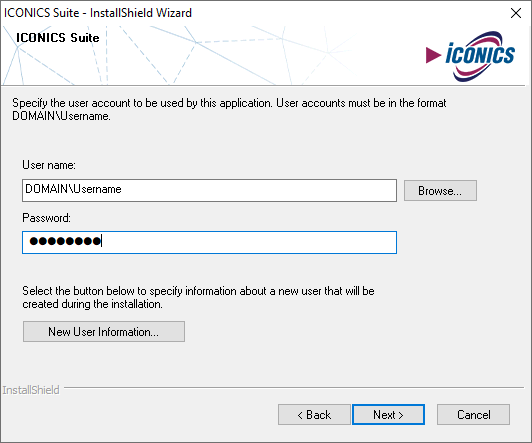532x443 pixels.
Task: Close the InstallShield Wizard window
Action: pyautogui.click(x=516, y=13)
